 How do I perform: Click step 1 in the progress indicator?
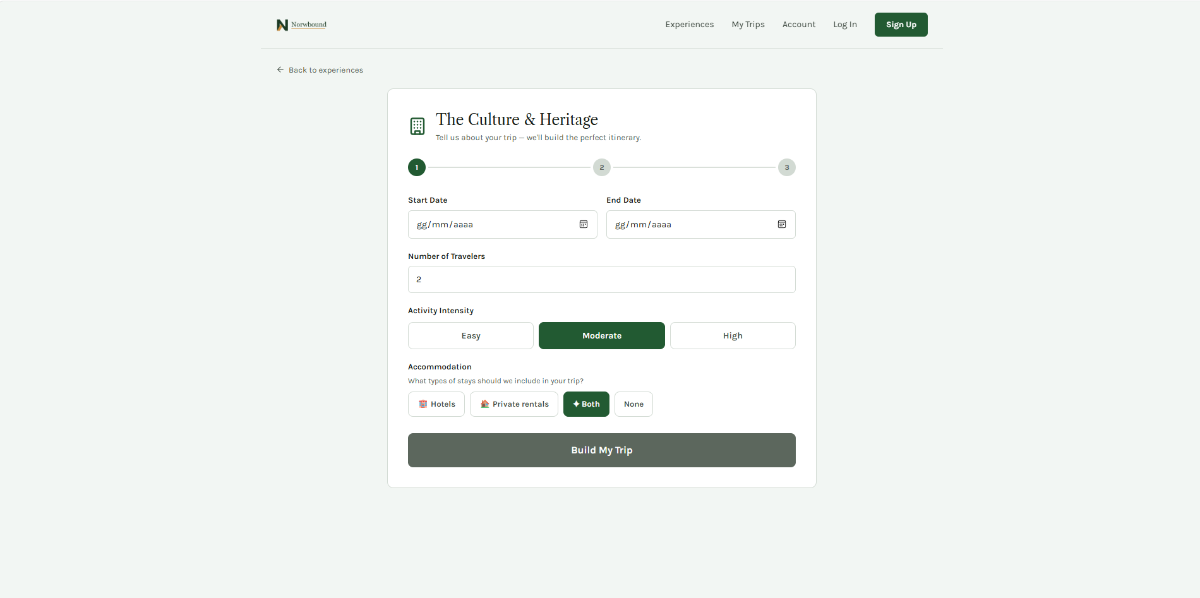[417, 167]
